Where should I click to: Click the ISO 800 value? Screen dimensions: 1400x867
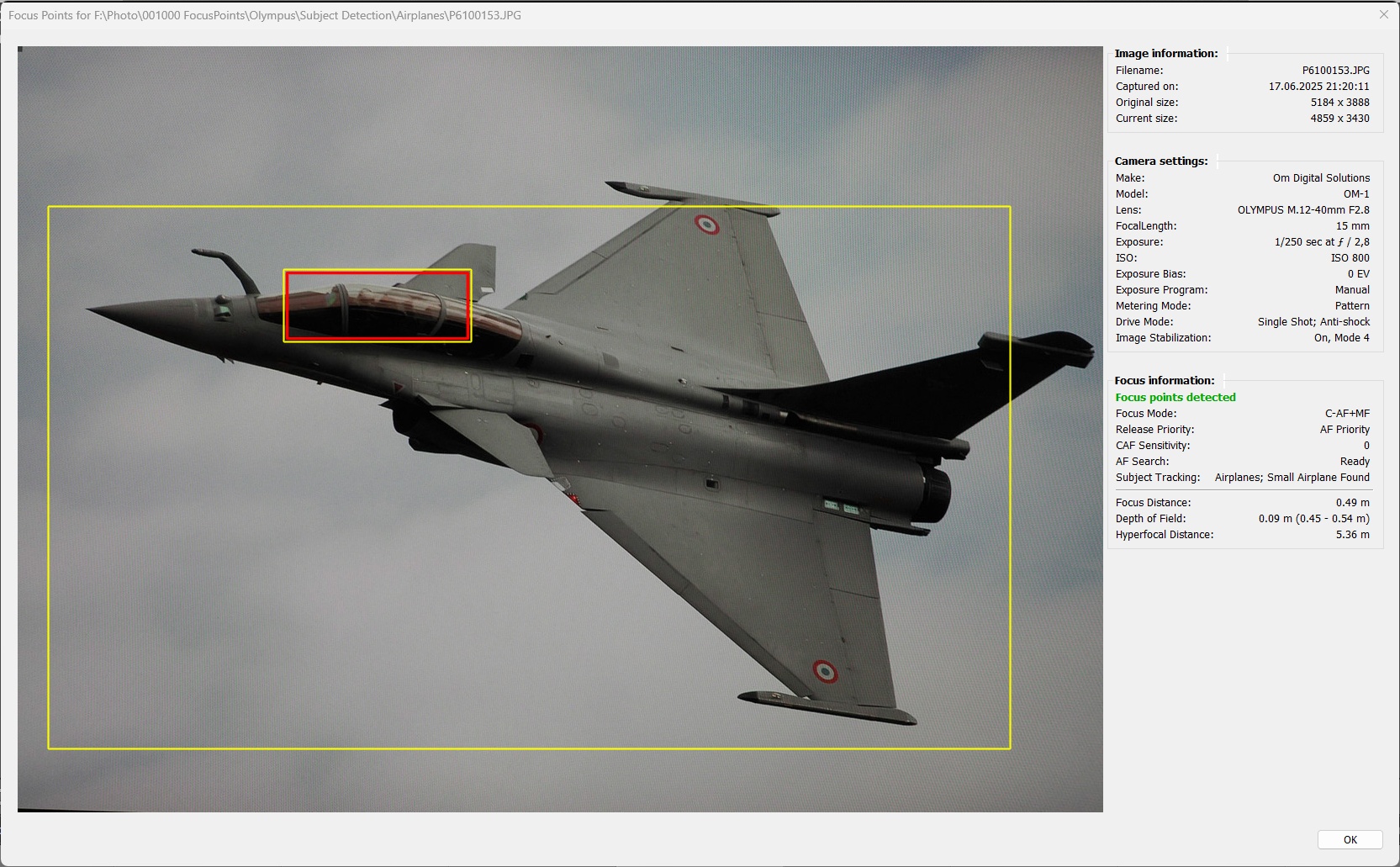coord(1350,258)
